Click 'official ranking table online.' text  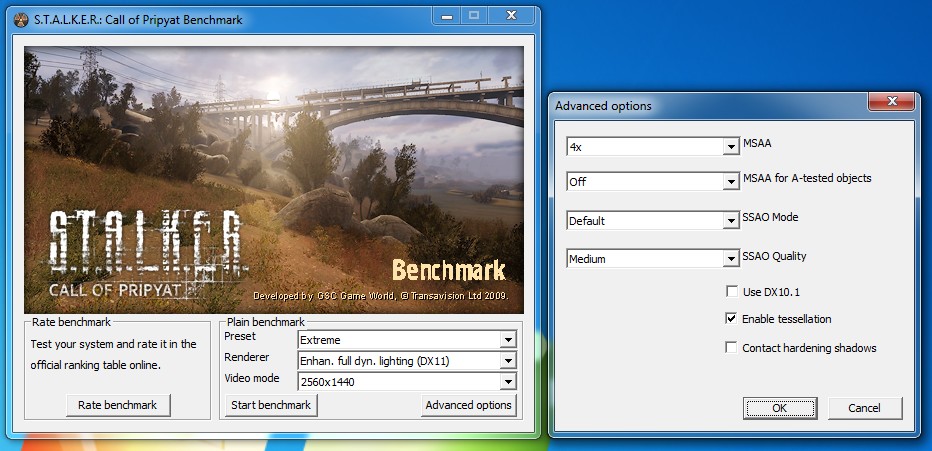[x=96, y=365]
